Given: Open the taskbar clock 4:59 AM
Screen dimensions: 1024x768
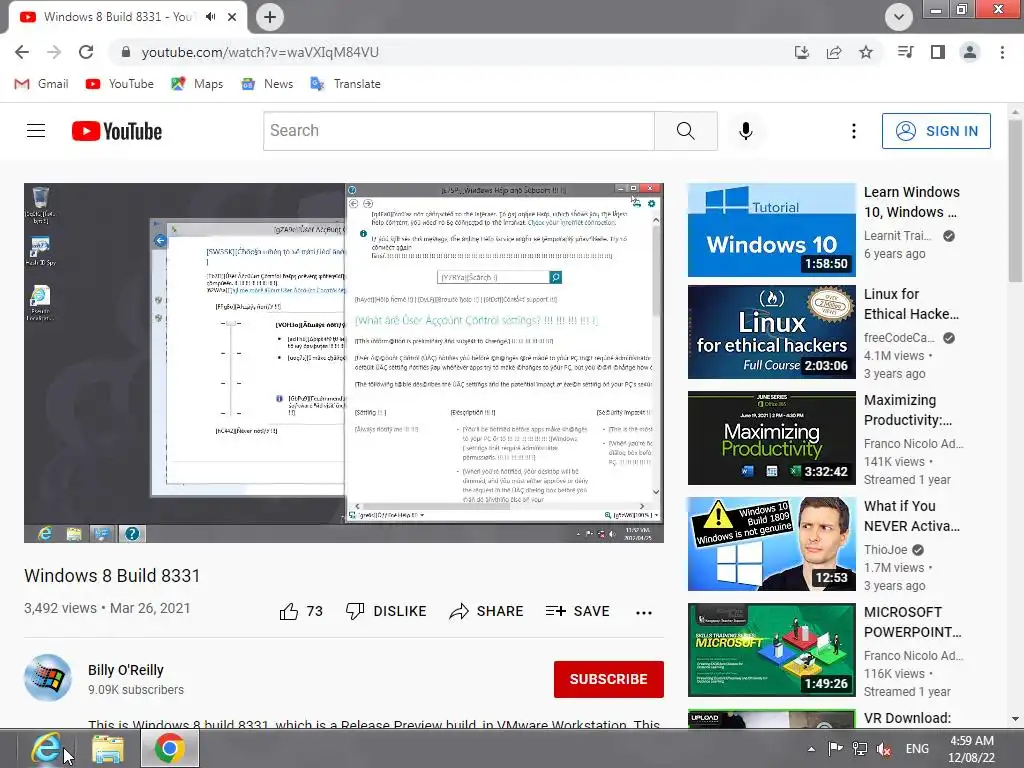Looking at the screenshot, I should coord(972,749).
